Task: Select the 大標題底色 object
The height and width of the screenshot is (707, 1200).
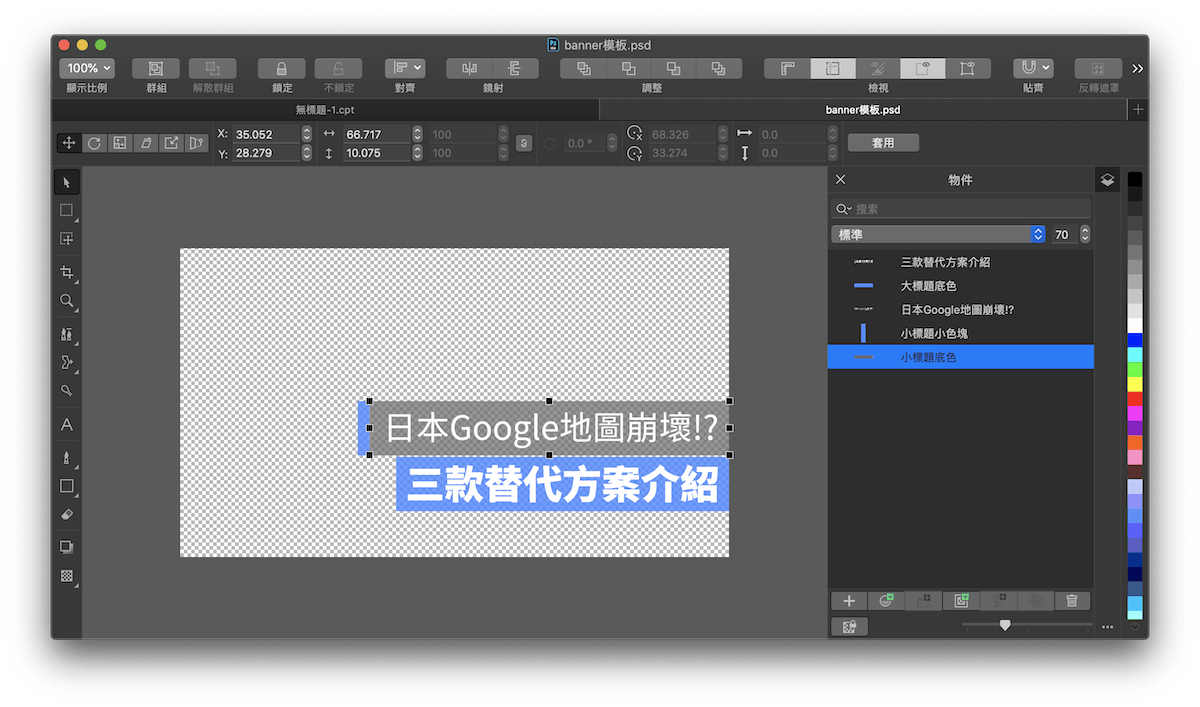Action: [960, 286]
